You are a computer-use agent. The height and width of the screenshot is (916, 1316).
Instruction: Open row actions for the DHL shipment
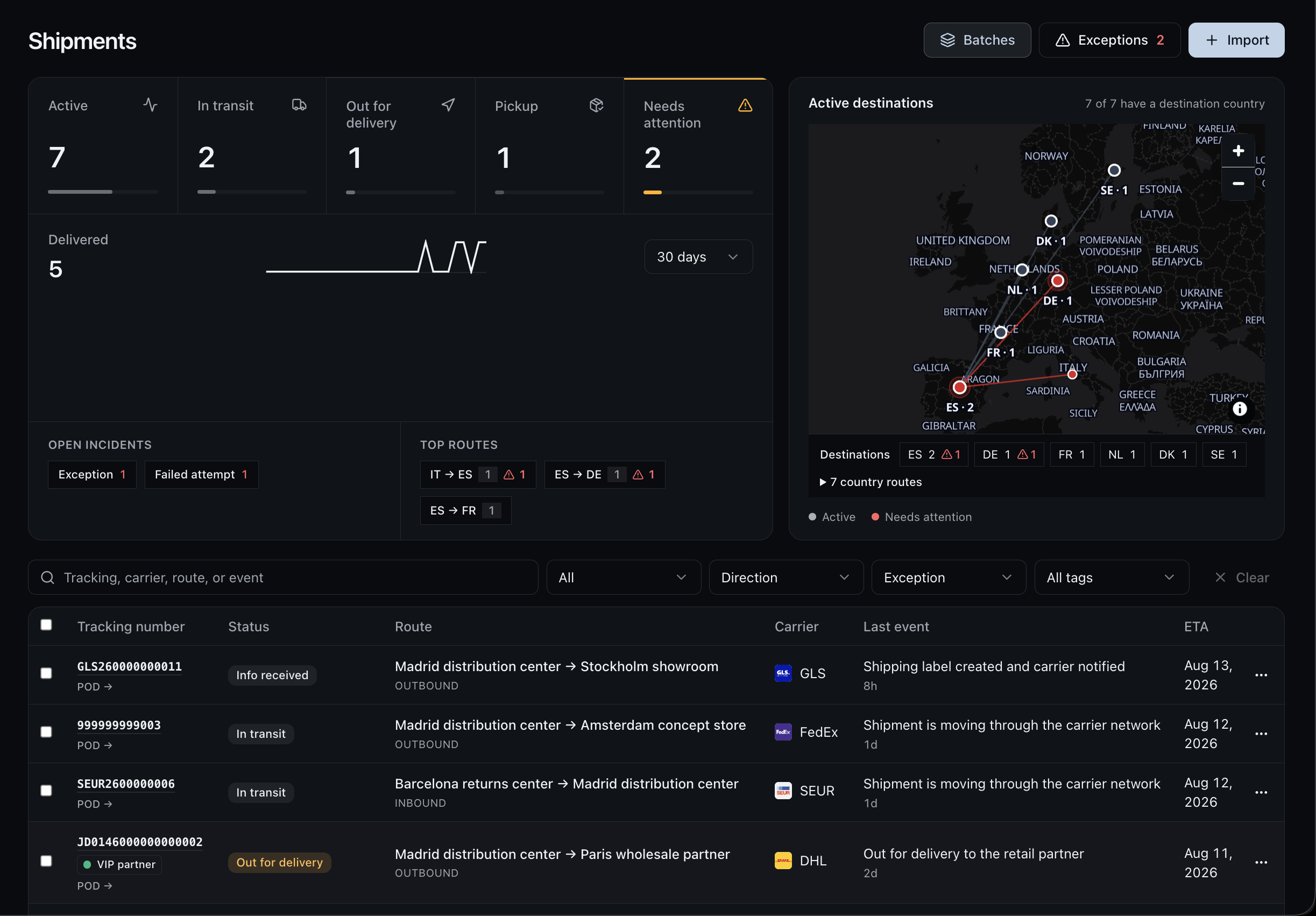point(1261,863)
